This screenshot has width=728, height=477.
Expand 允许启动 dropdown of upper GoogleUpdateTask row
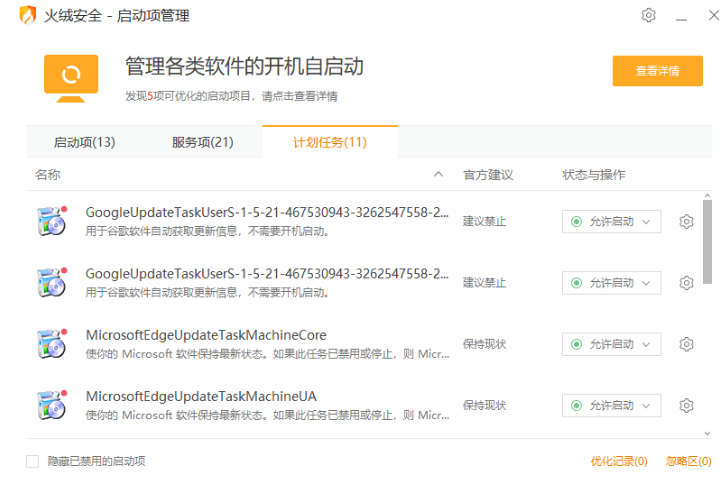(611, 222)
